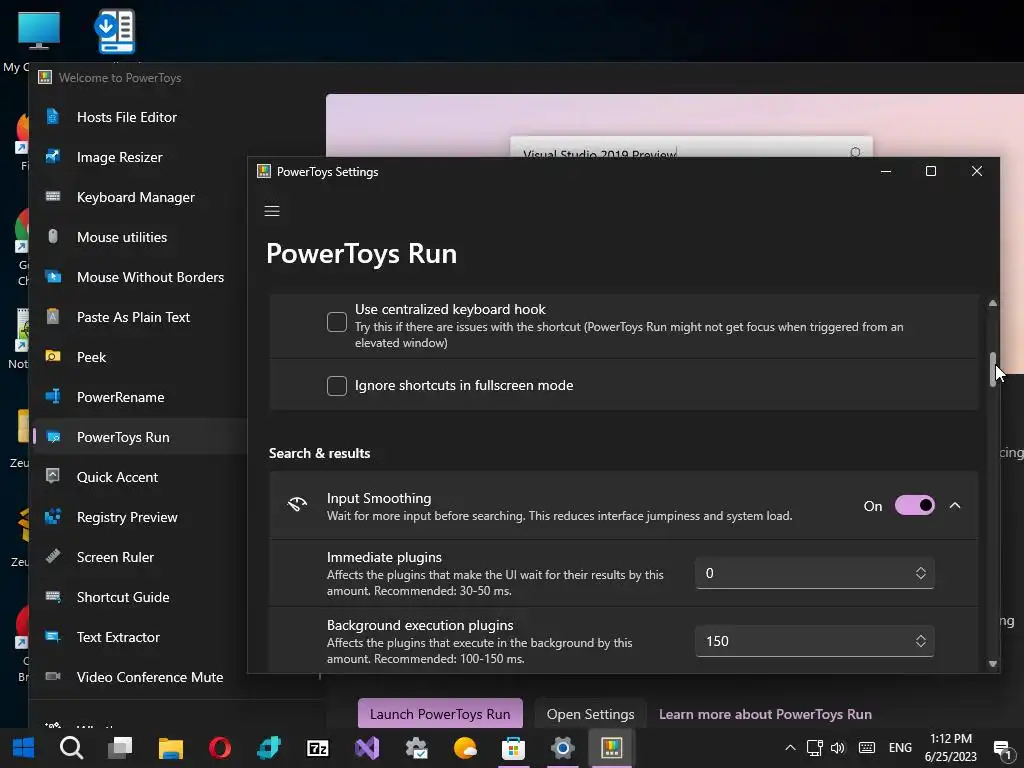Click the network tray icon
This screenshot has width=1024, height=768.
[x=814, y=748]
